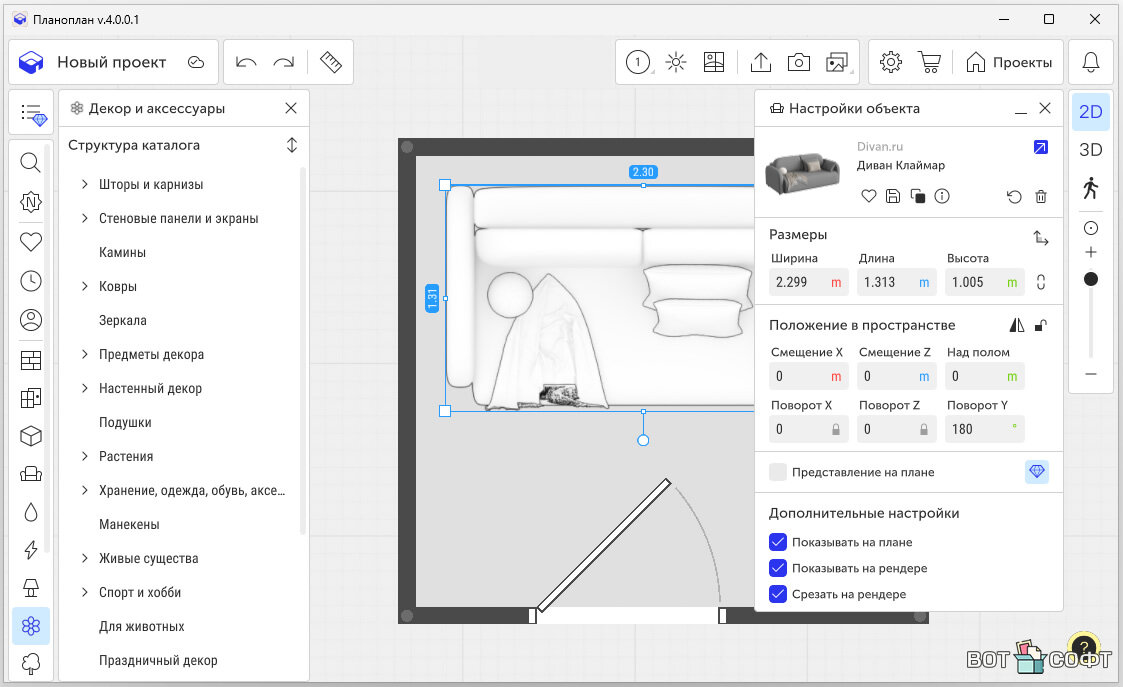Expand the 'Ковры' catalog category
The width and height of the screenshot is (1123, 687).
84,287
